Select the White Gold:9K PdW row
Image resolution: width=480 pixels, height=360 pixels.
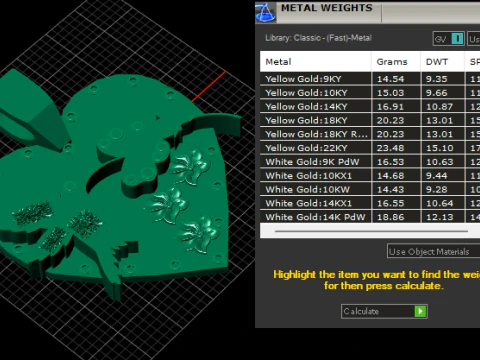[370, 162]
